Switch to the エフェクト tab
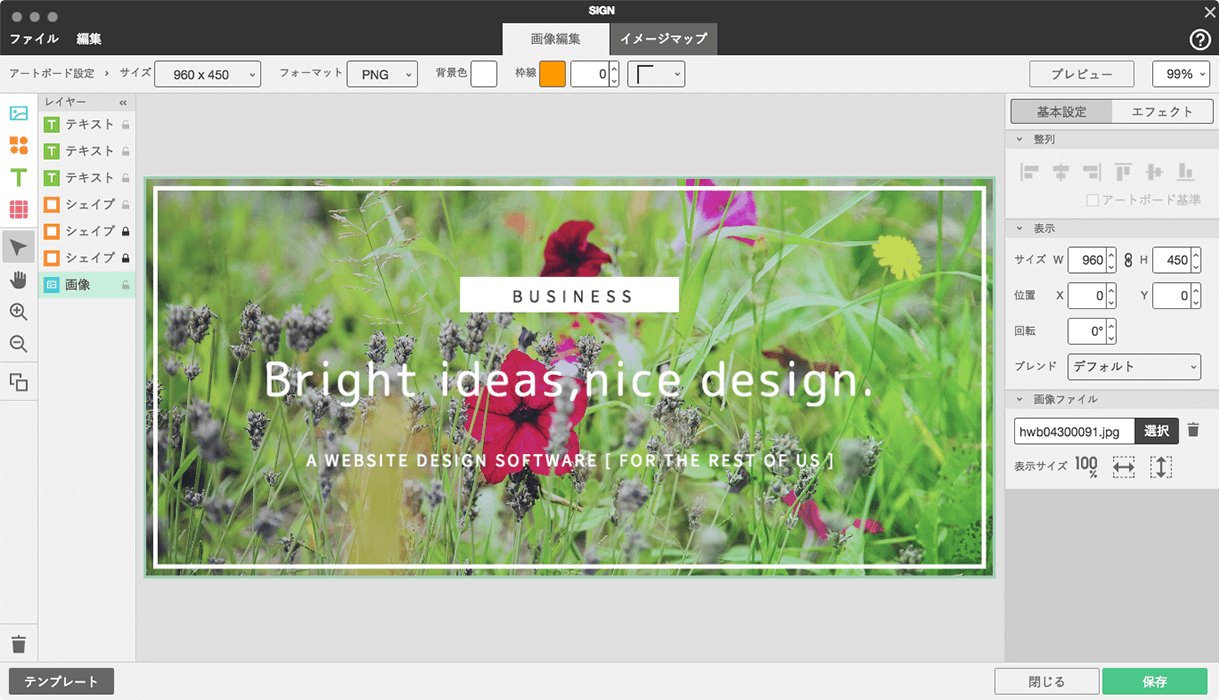The height and width of the screenshot is (700, 1220). [1162, 112]
